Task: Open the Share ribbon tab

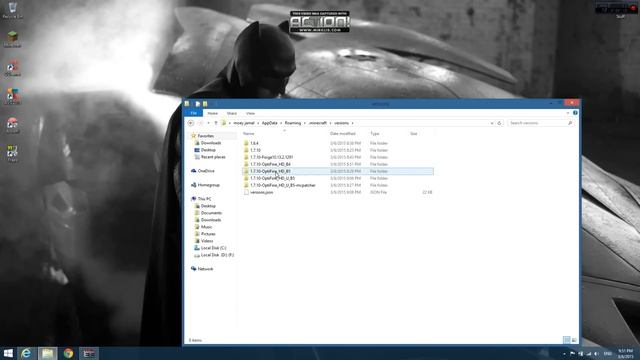Action: click(x=231, y=113)
